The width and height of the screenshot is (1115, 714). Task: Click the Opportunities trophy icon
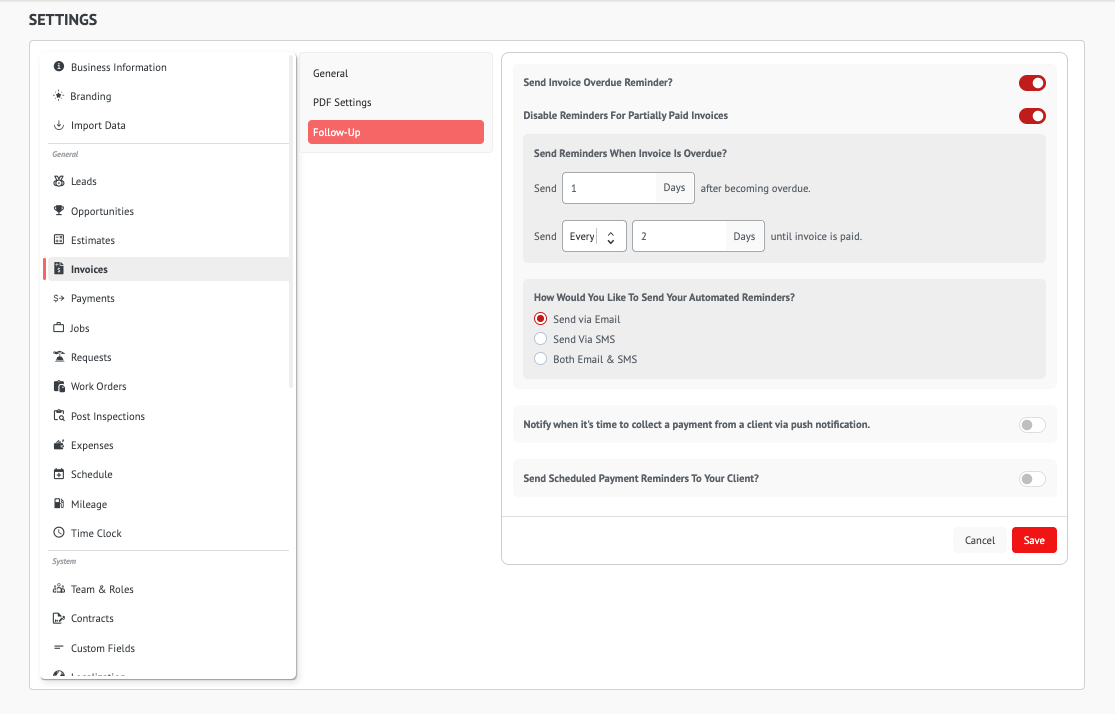pyautogui.click(x=59, y=211)
